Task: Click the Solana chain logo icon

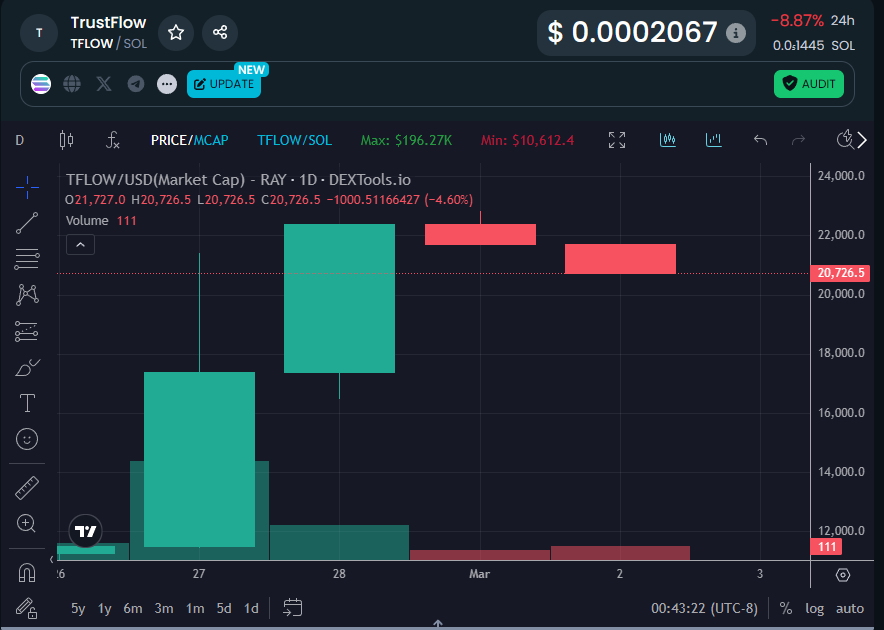Action: (x=41, y=84)
